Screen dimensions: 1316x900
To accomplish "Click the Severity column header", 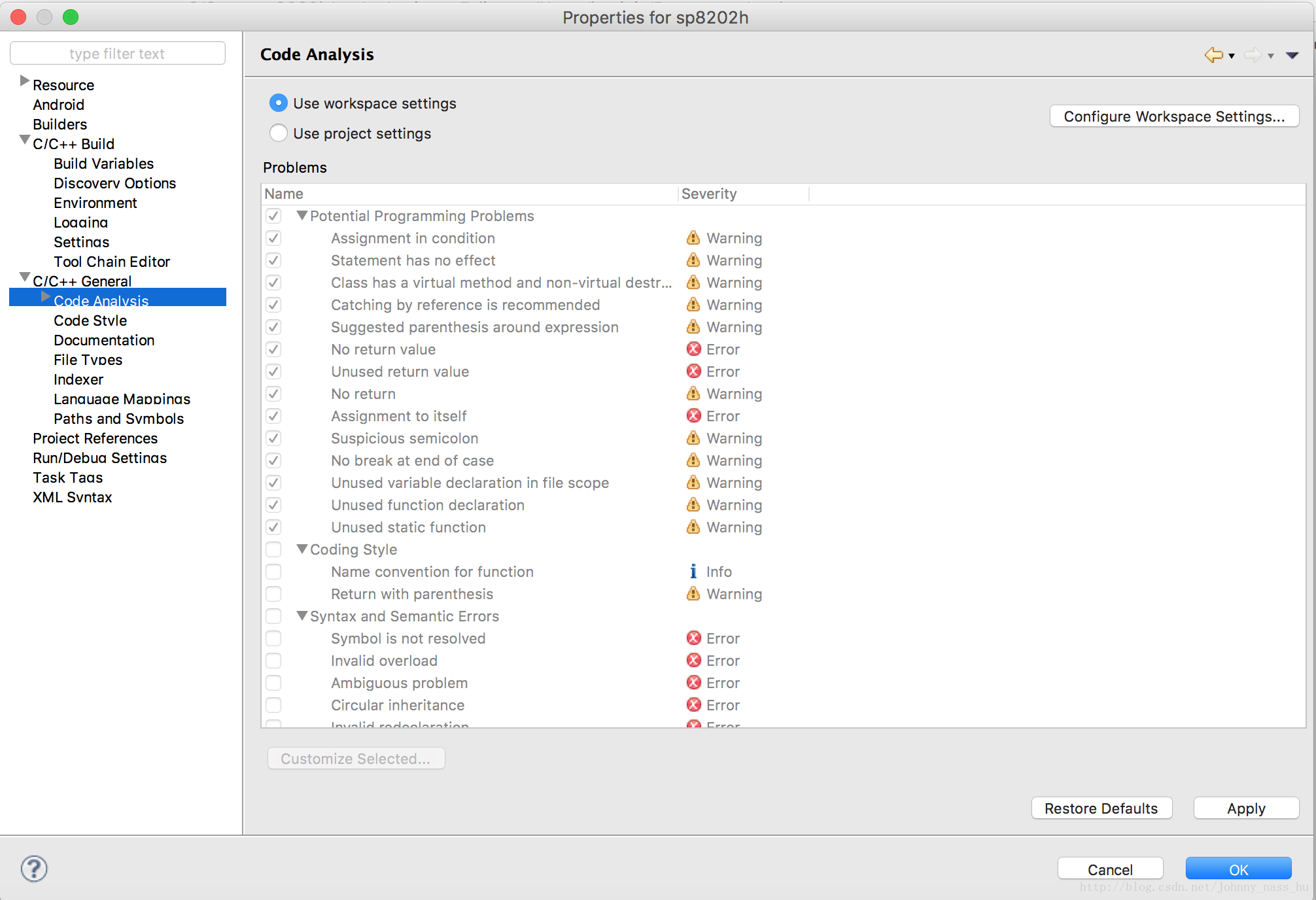I will coord(744,194).
